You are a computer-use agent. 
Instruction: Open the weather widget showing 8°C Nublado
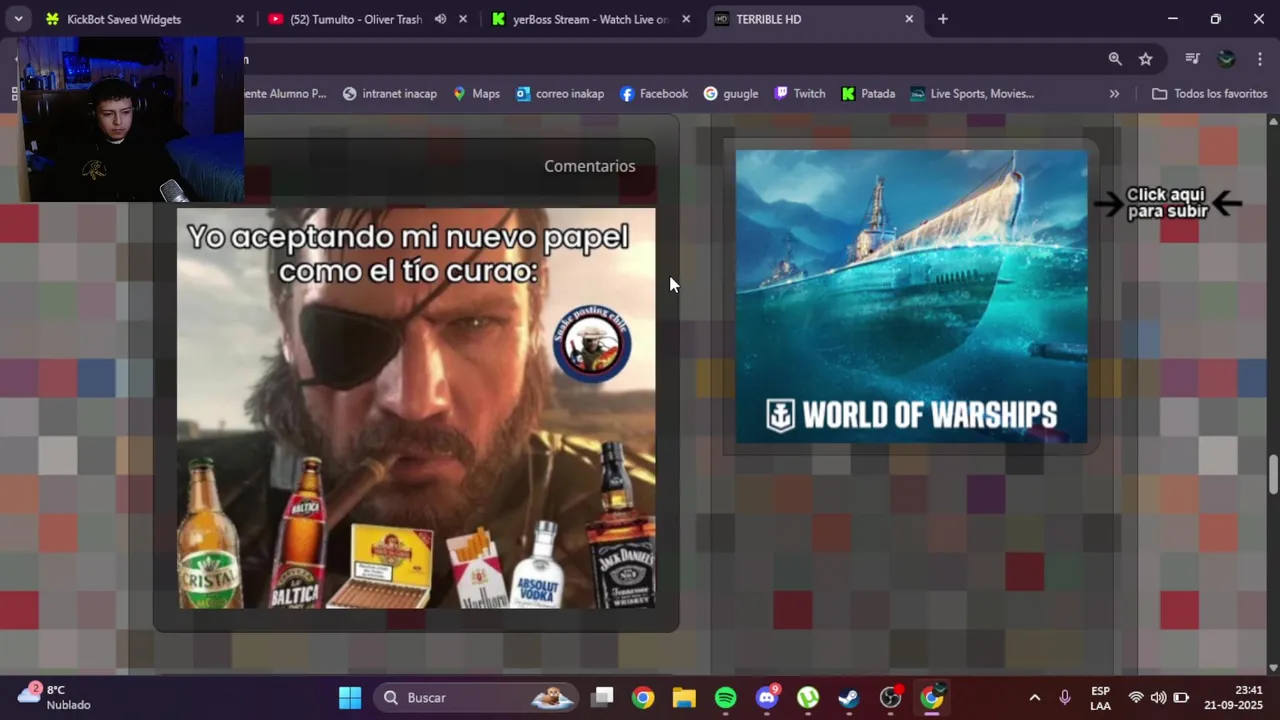click(55, 697)
